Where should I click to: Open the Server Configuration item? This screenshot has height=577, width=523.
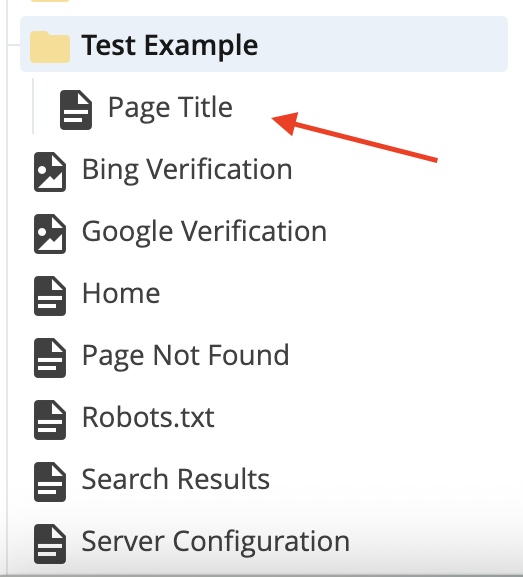[x=216, y=542]
